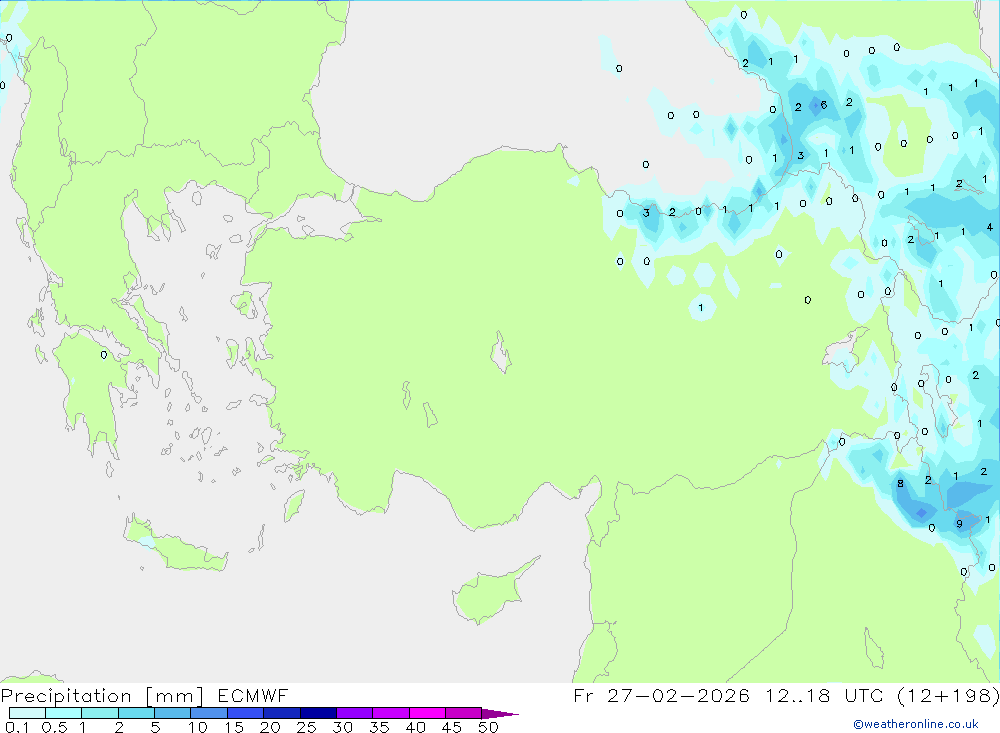Click the '(12+198)' forecast offset text
Image resolution: width=1000 pixels, height=733 pixels.
coord(948,695)
